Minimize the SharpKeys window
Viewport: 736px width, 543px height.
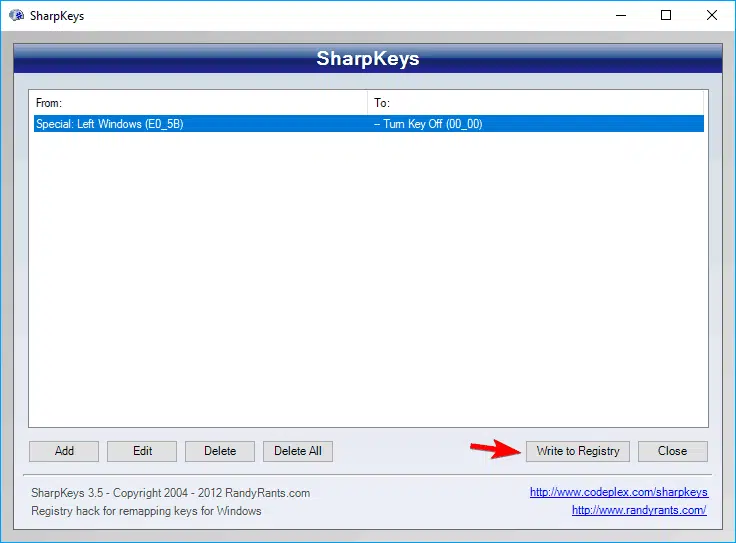[x=621, y=15]
